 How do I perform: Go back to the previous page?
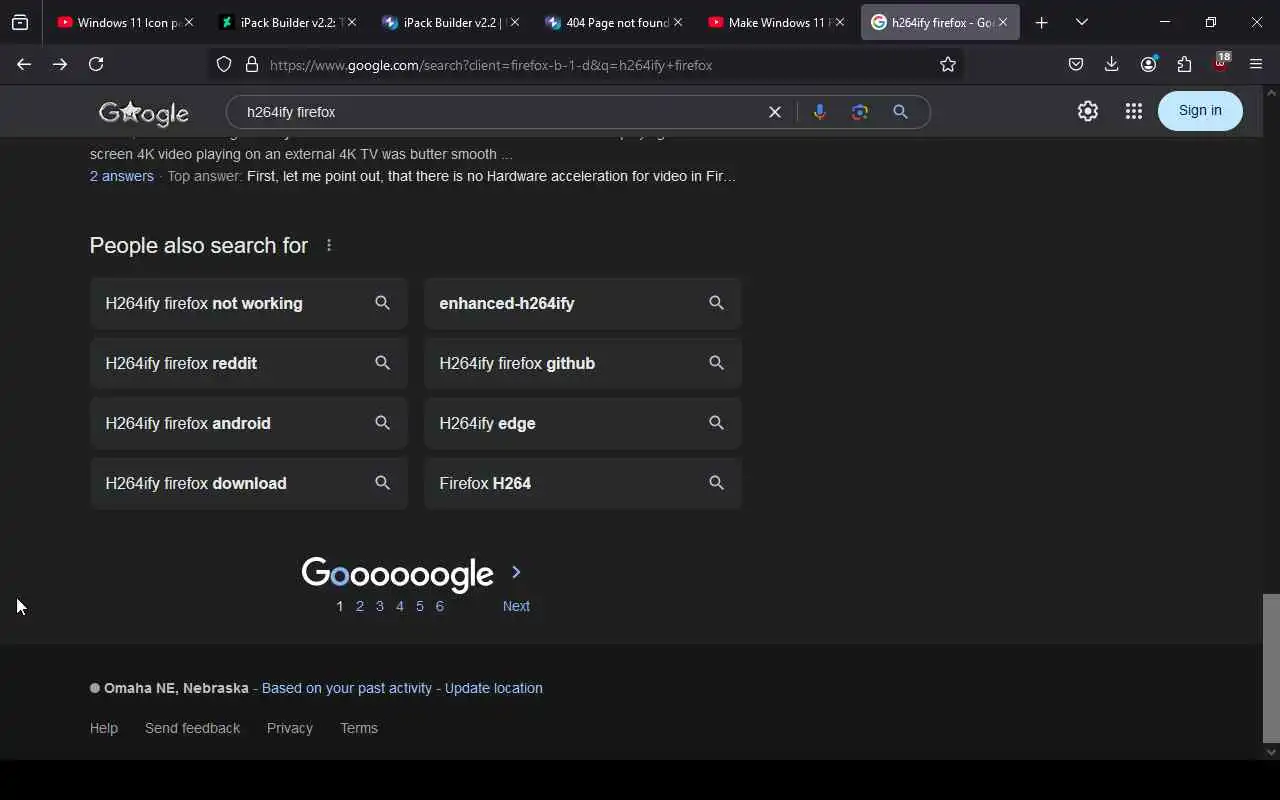tap(24, 64)
